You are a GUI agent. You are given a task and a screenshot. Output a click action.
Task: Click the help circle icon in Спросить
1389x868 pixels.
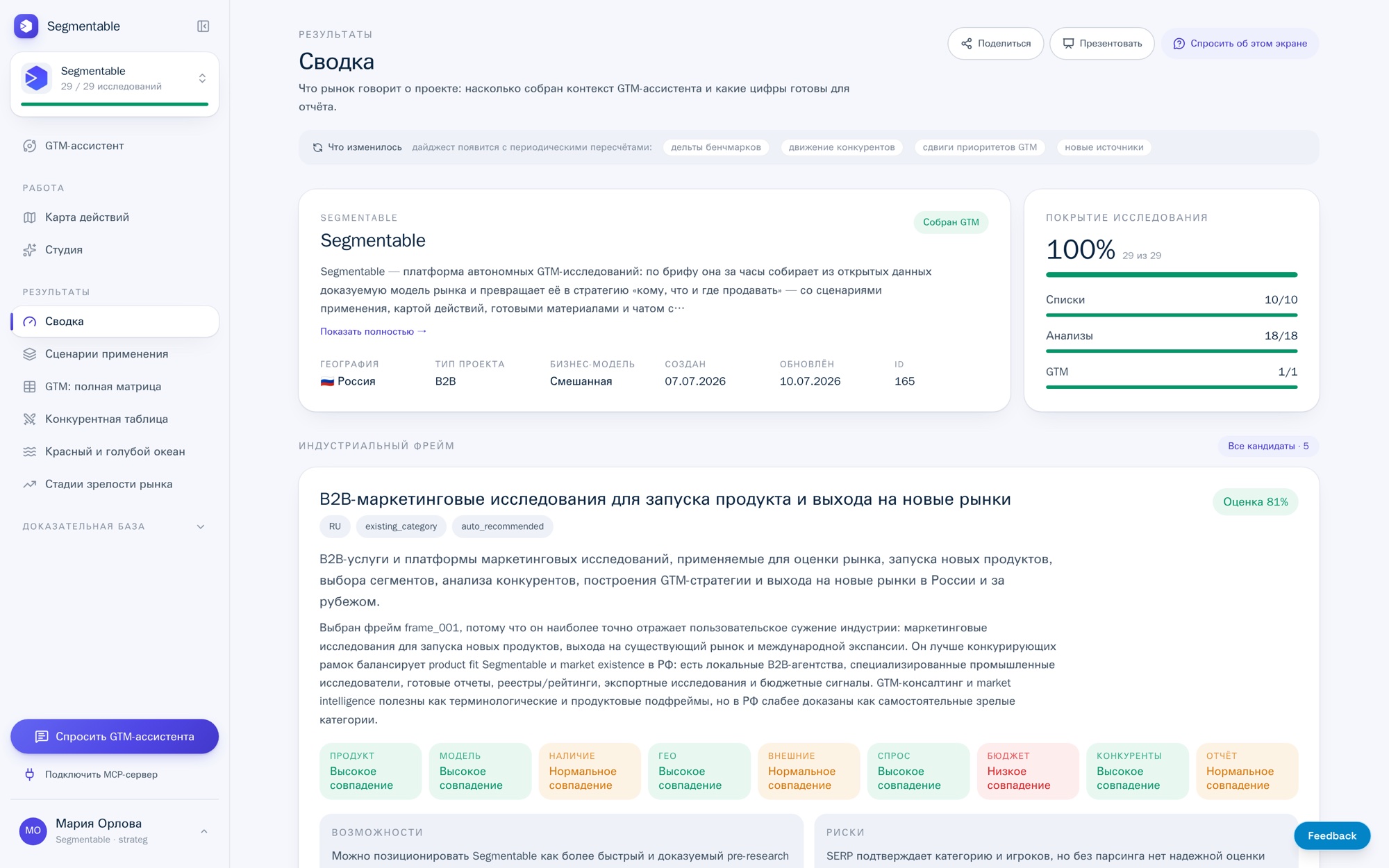(1179, 44)
